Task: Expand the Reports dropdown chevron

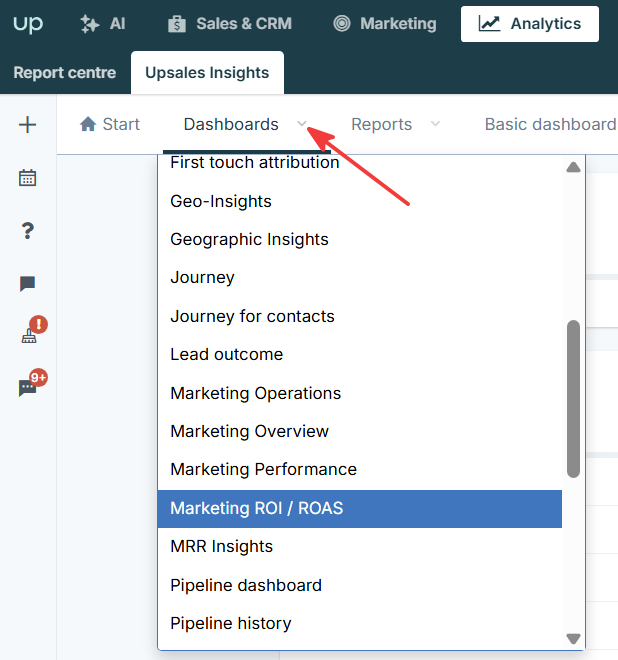Action: point(435,124)
